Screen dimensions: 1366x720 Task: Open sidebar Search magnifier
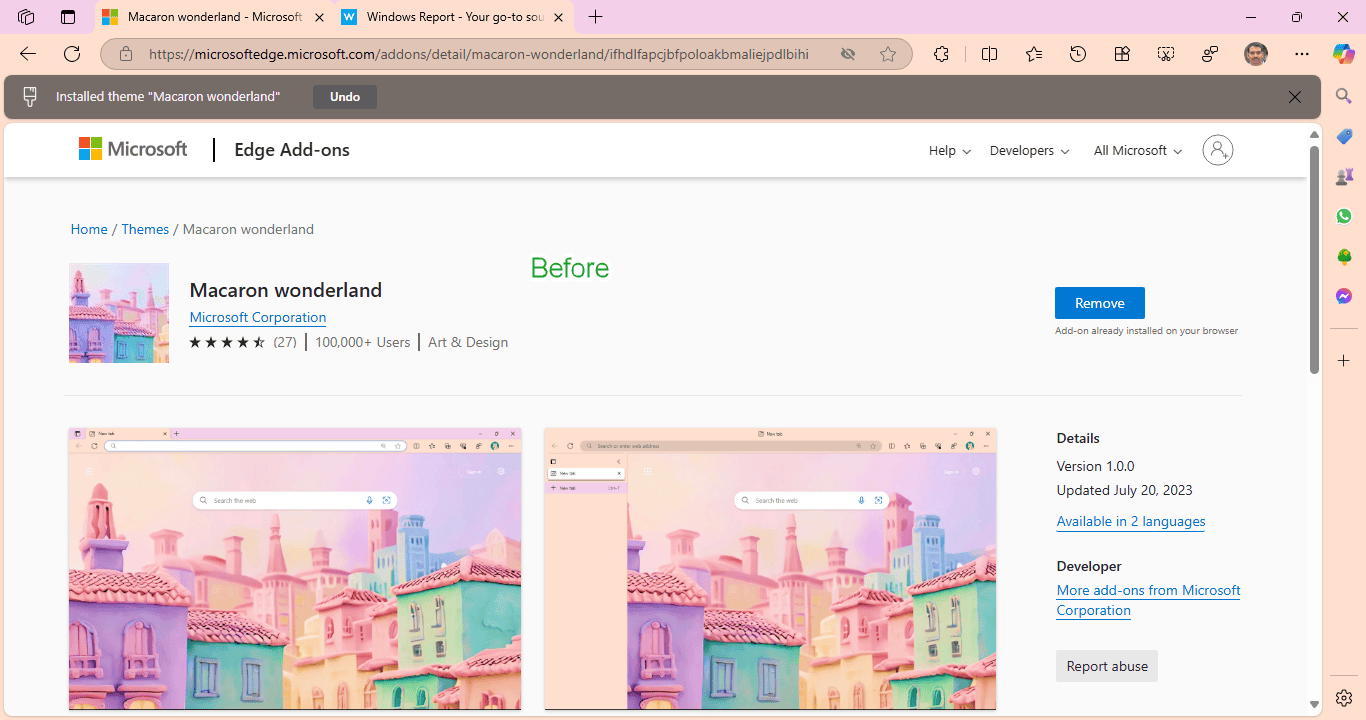point(1344,96)
